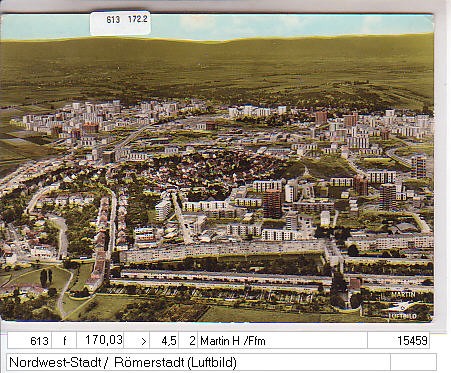Open the aerial postcard image
Image resolution: width=451 pixels, height=373 pixels.
217,168
